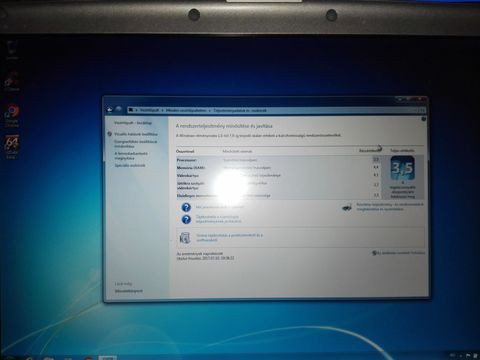Expand the arrow after Vezérlőpult breadcrumb

[x=162, y=110]
